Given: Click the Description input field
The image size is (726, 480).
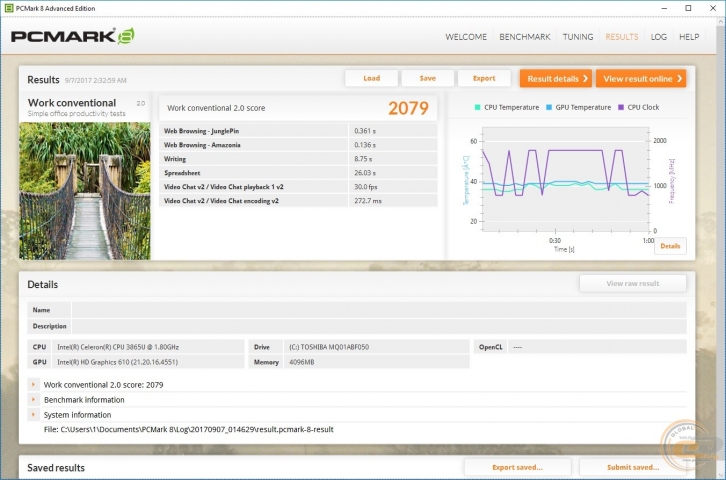Looking at the screenshot, I should (x=379, y=326).
